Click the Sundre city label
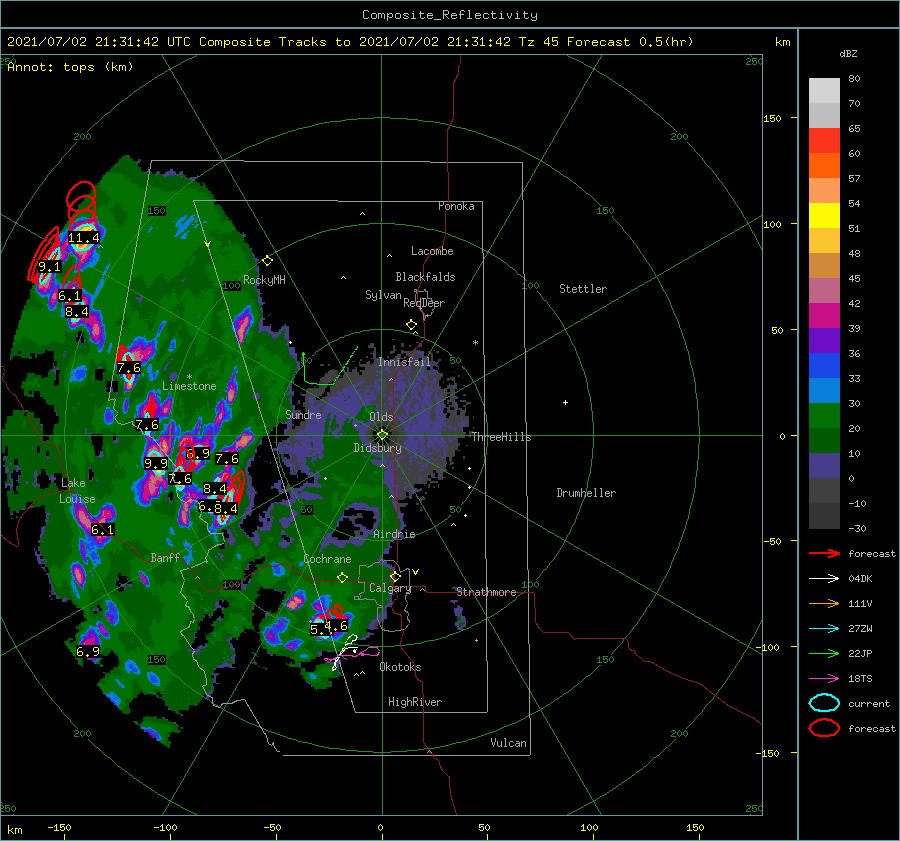Screen dimensions: 900x841 (303, 415)
